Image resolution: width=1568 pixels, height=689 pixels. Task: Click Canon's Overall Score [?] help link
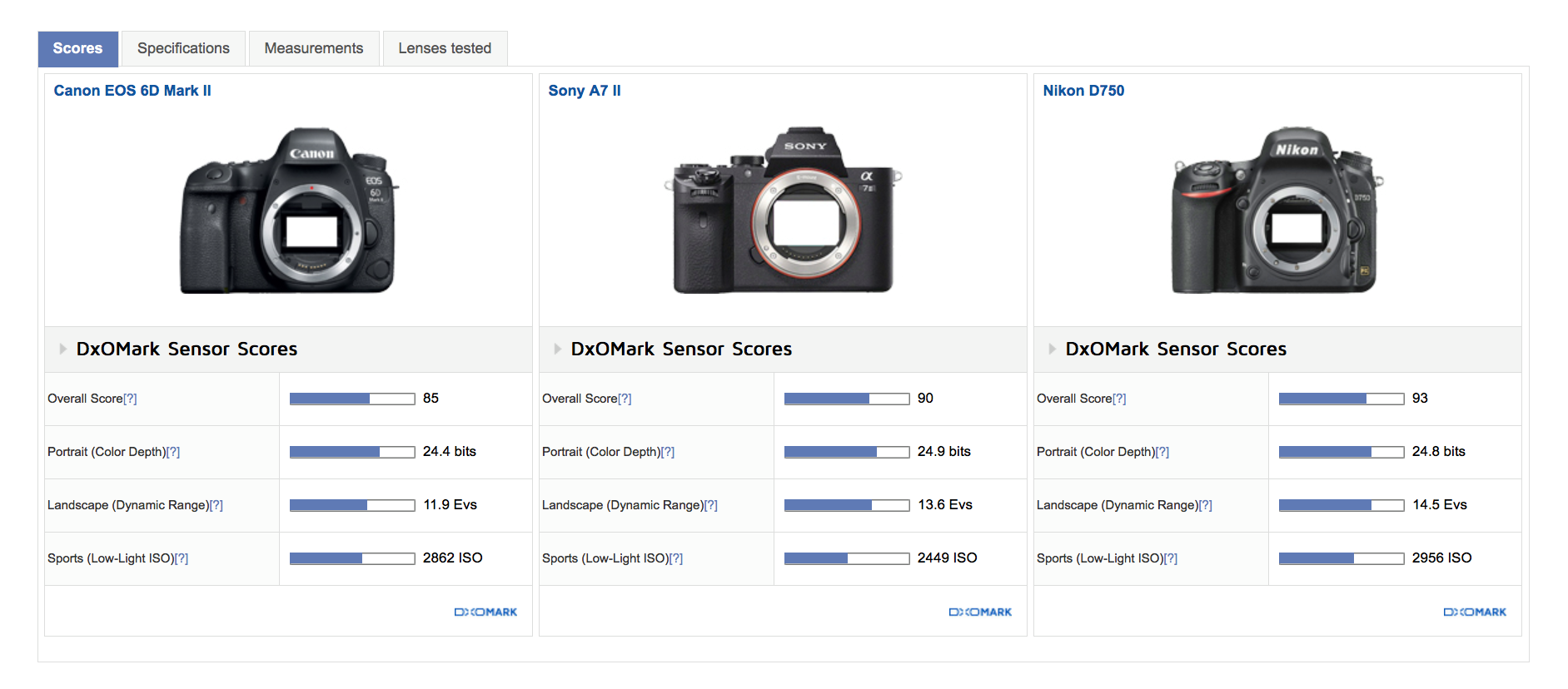click(x=130, y=399)
